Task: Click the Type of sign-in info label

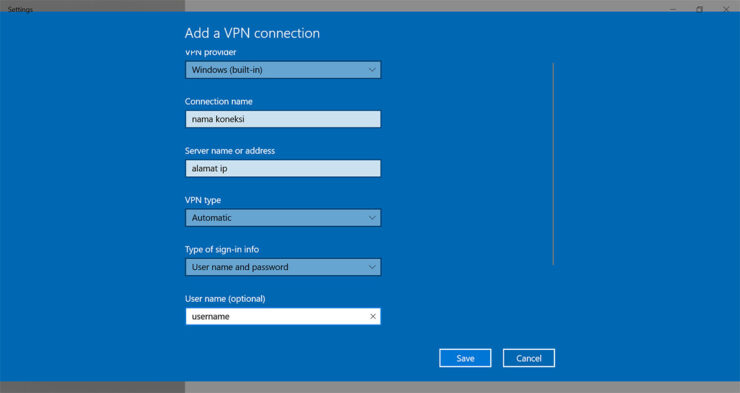Action: [x=222, y=250]
